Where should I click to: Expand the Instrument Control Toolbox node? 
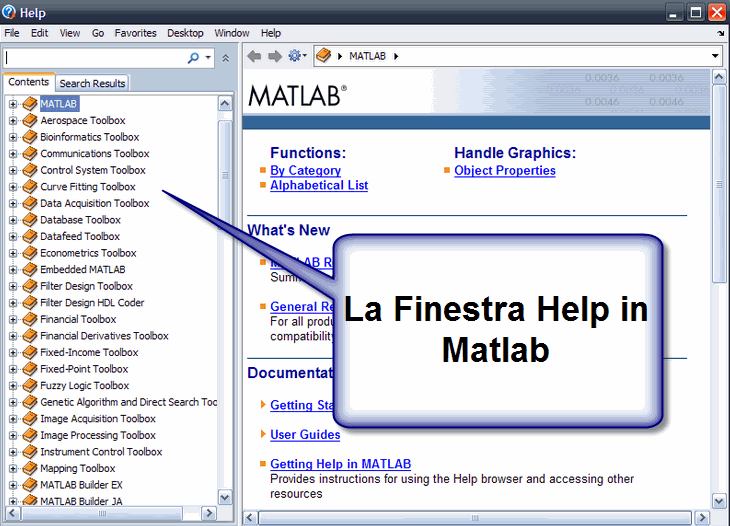tap(13, 452)
